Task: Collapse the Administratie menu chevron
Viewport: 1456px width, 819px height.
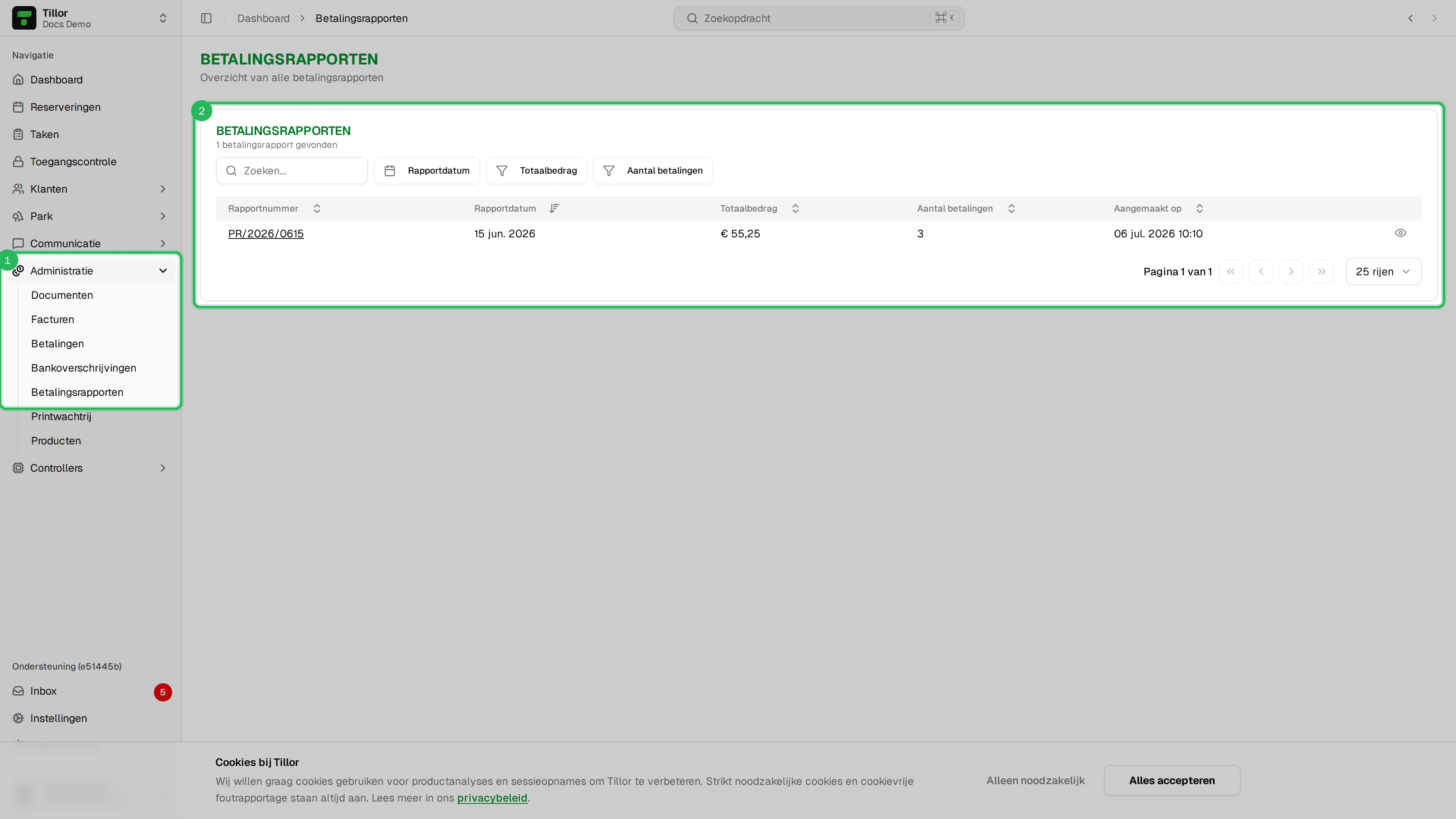Action: [x=163, y=271]
